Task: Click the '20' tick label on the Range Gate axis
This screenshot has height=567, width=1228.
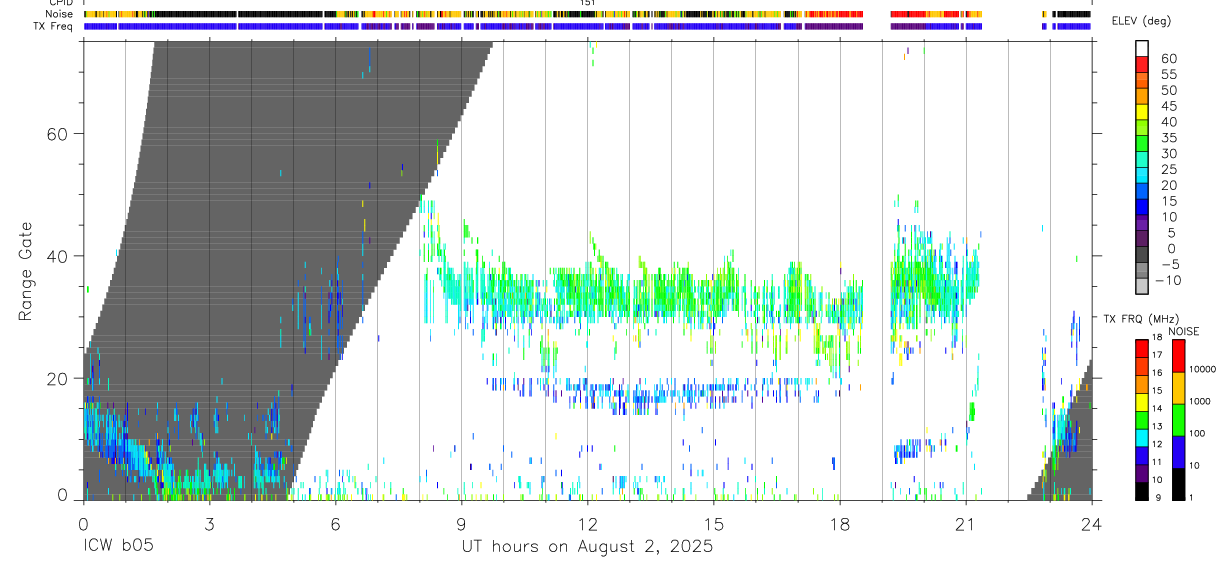Action: pos(59,378)
